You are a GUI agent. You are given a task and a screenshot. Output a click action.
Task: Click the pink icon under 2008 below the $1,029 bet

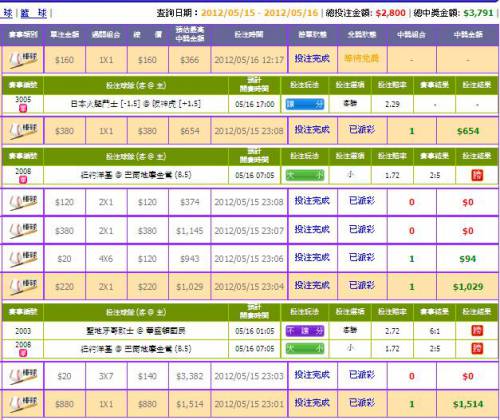tap(23, 353)
